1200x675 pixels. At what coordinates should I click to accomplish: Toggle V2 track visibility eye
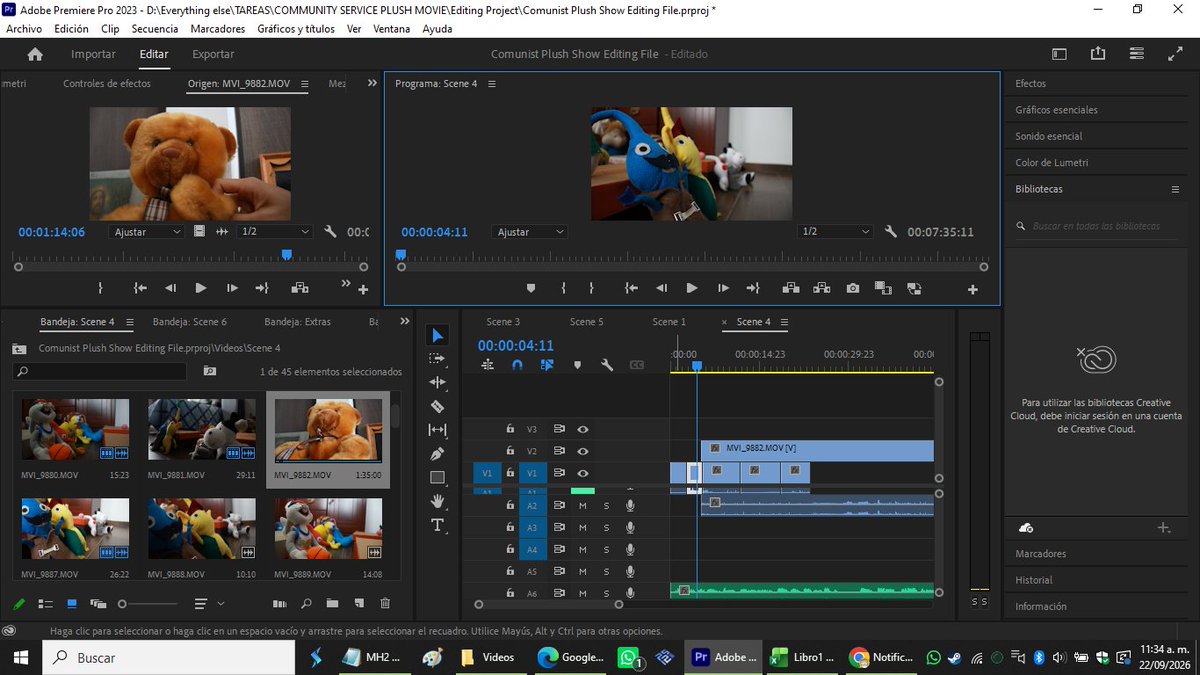point(582,451)
